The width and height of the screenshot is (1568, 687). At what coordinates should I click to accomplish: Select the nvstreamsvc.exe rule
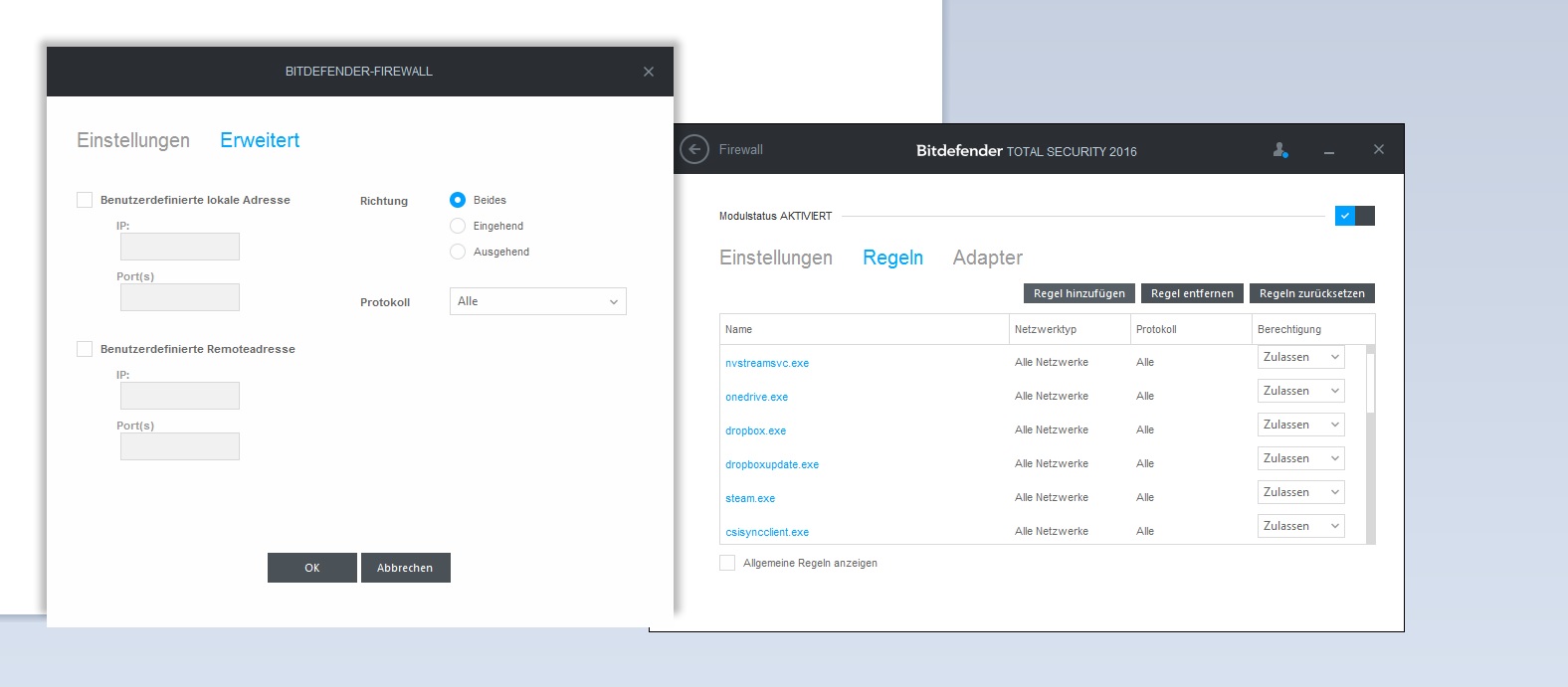pyautogui.click(x=767, y=363)
